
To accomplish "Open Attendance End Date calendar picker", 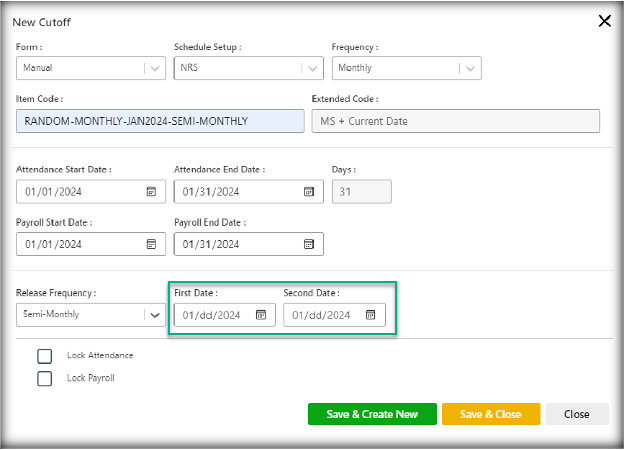I will point(309,191).
